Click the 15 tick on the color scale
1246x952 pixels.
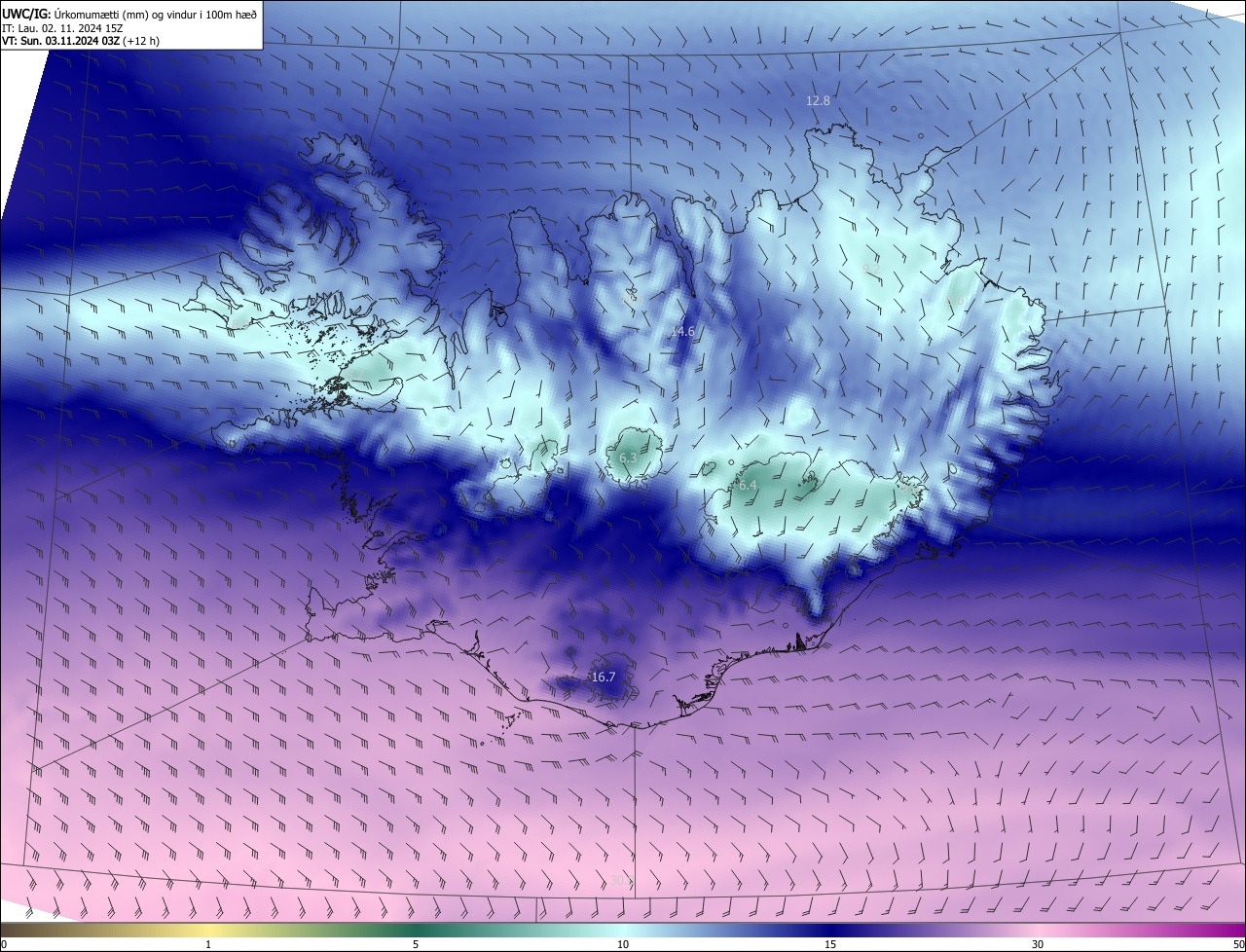[x=830, y=944]
